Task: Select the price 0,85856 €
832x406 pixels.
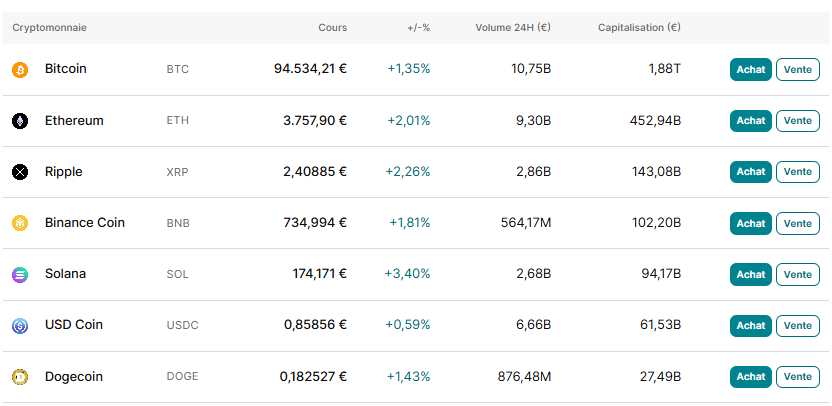Action: (316, 325)
